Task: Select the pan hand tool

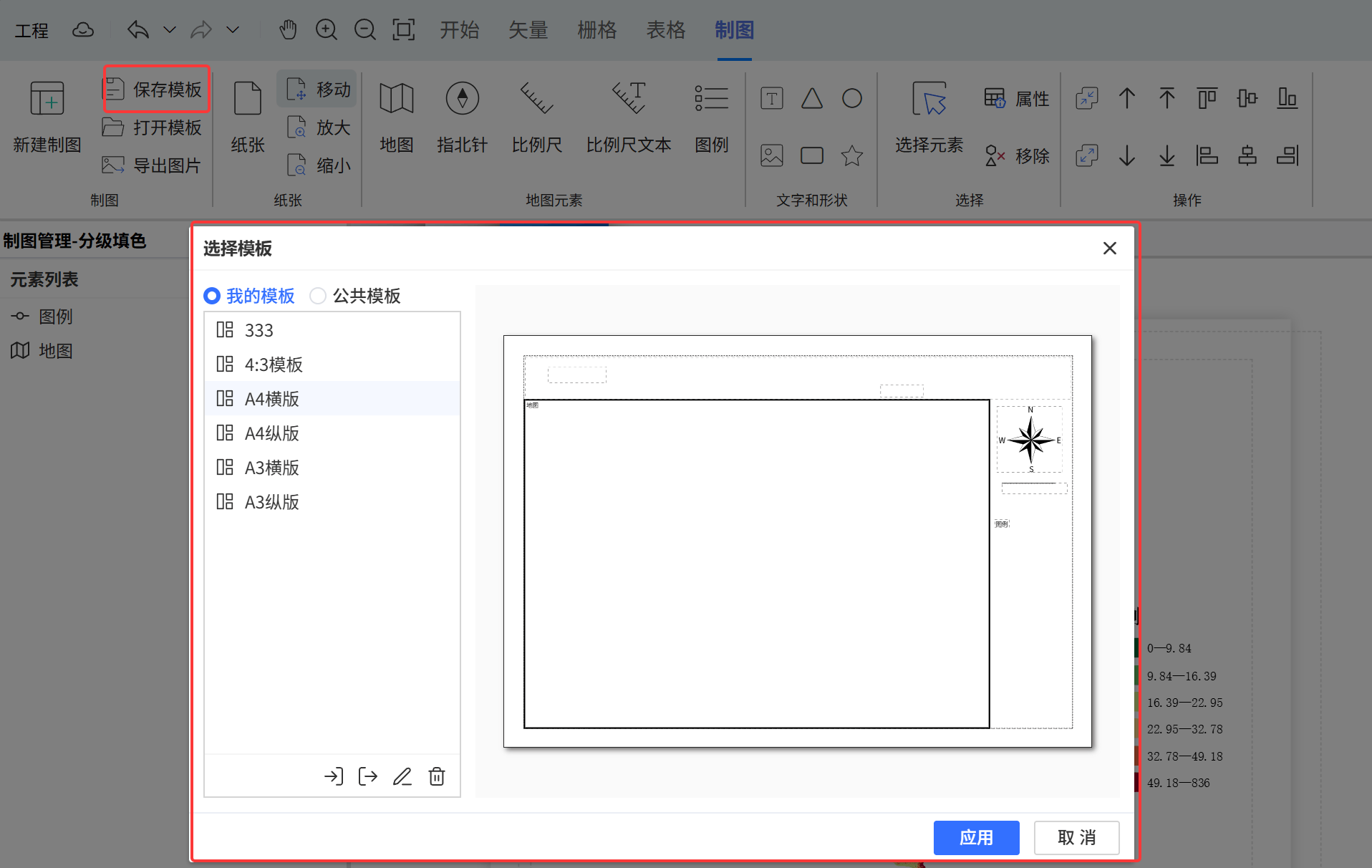Action: (x=288, y=30)
